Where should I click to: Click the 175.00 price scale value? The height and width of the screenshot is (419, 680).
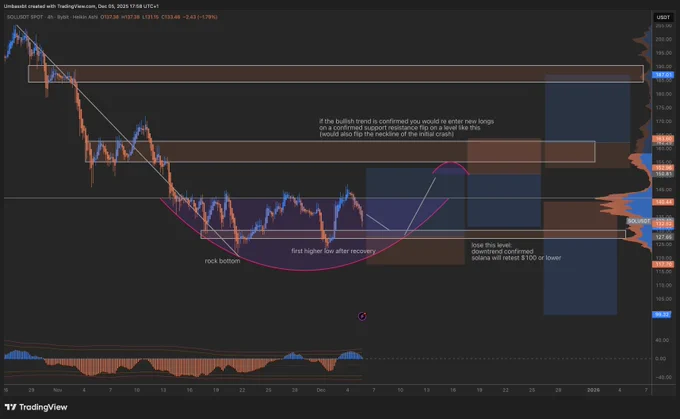pos(664,108)
